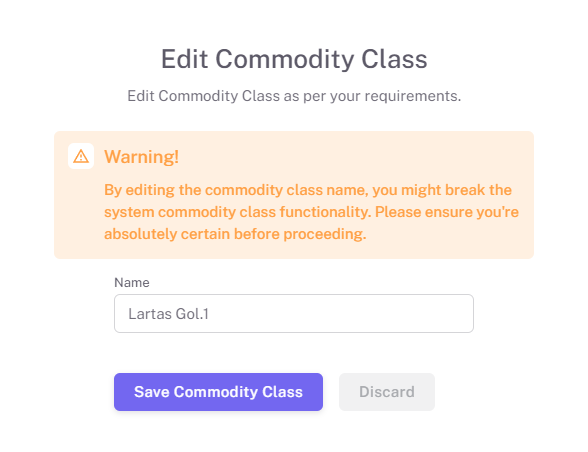Image resolution: width=588 pixels, height=452 pixels.
Task: Click the Name field label
Action: 132,282
